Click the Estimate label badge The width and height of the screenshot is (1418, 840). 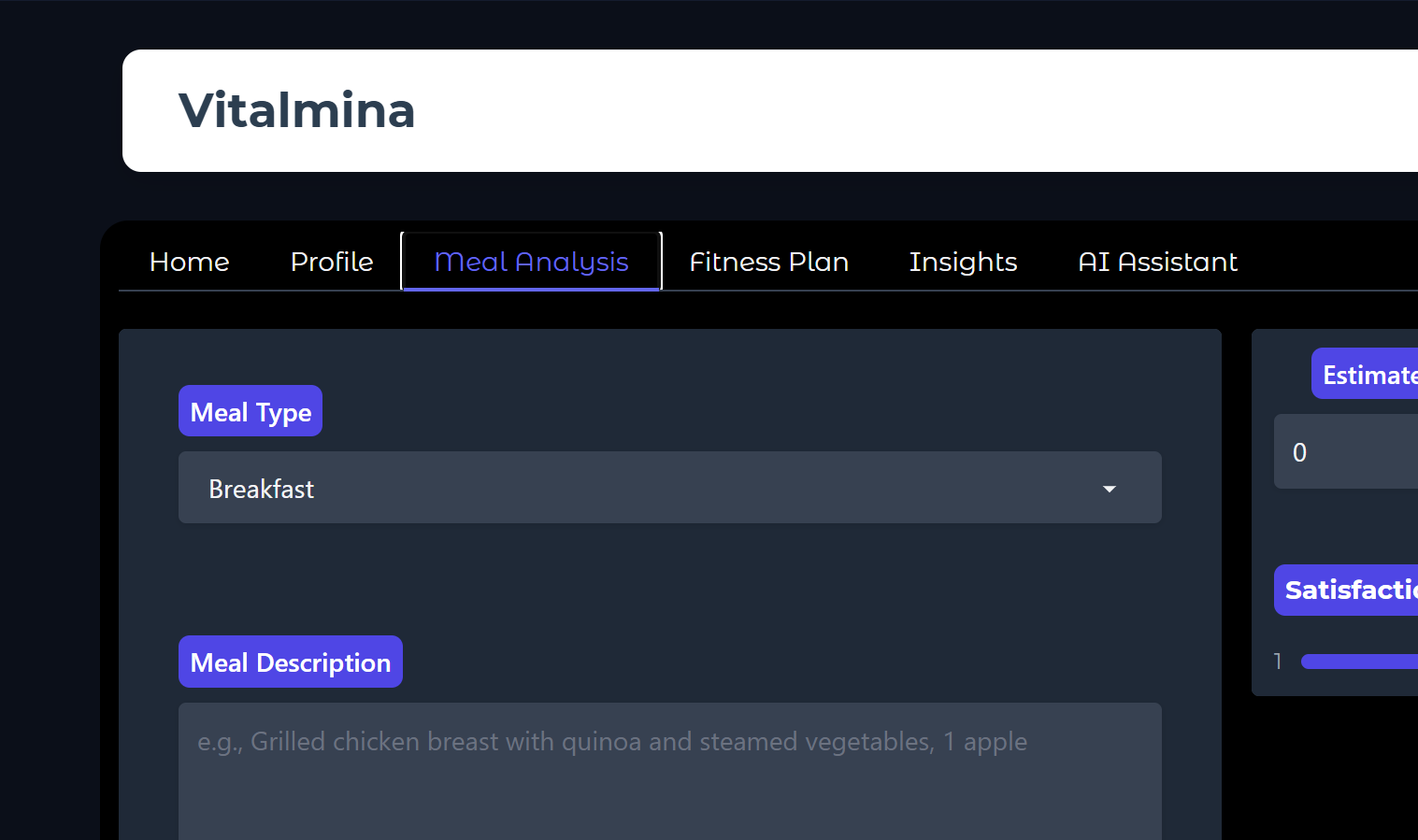tap(1365, 374)
